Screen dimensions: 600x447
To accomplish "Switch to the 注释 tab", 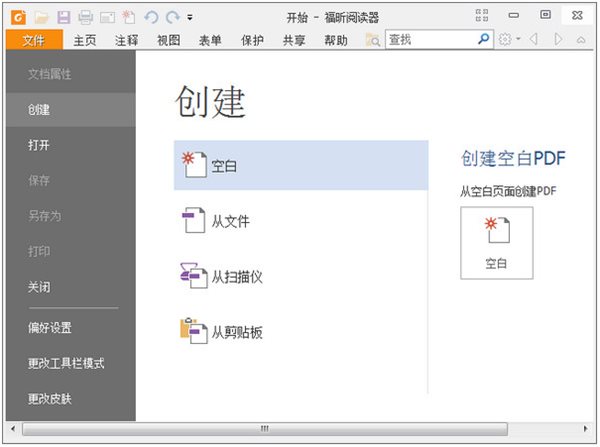I will click(x=127, y=40).
